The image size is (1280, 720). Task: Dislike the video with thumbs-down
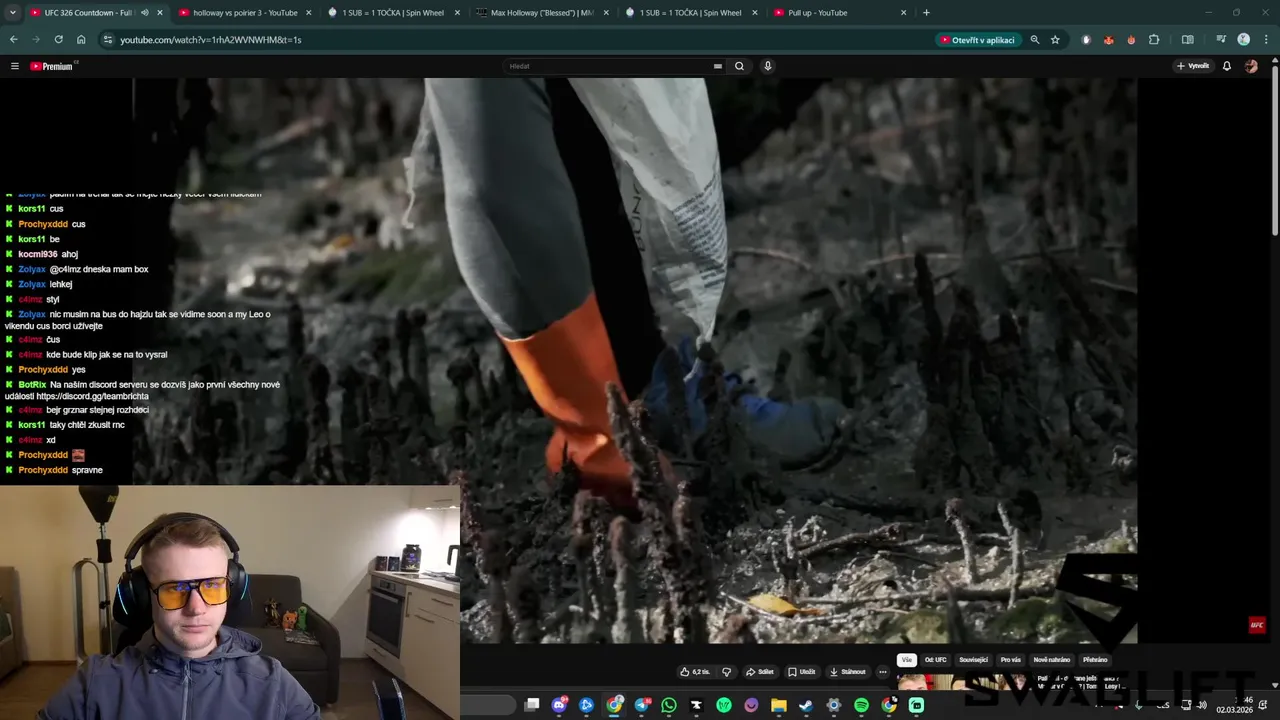[x=727, y=672]
